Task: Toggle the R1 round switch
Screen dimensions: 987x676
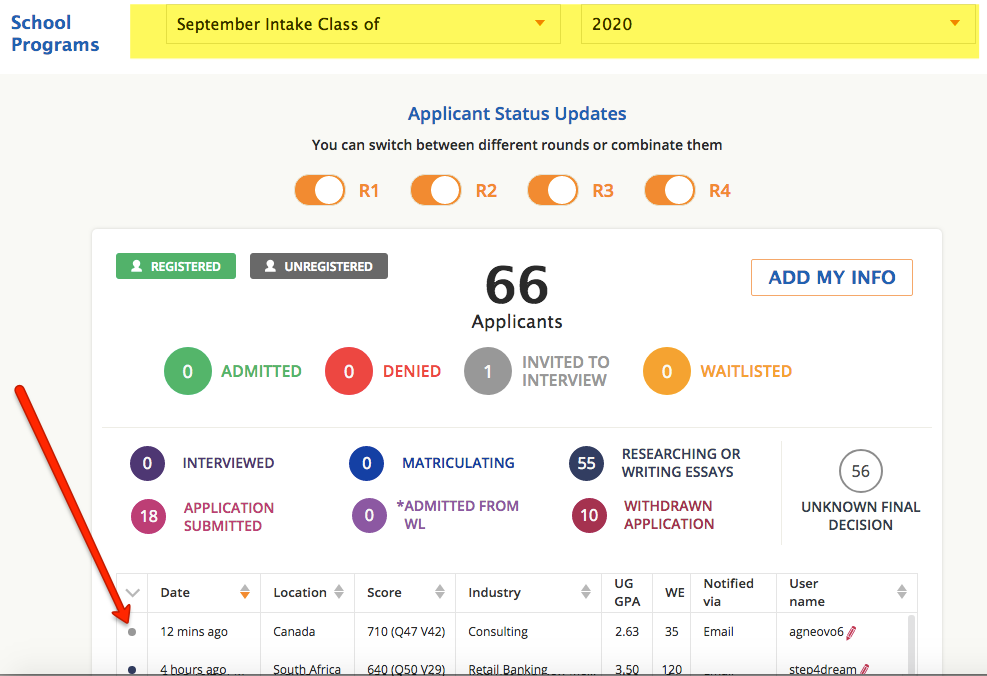Action: pyautogui.click(x=320, y=190)
